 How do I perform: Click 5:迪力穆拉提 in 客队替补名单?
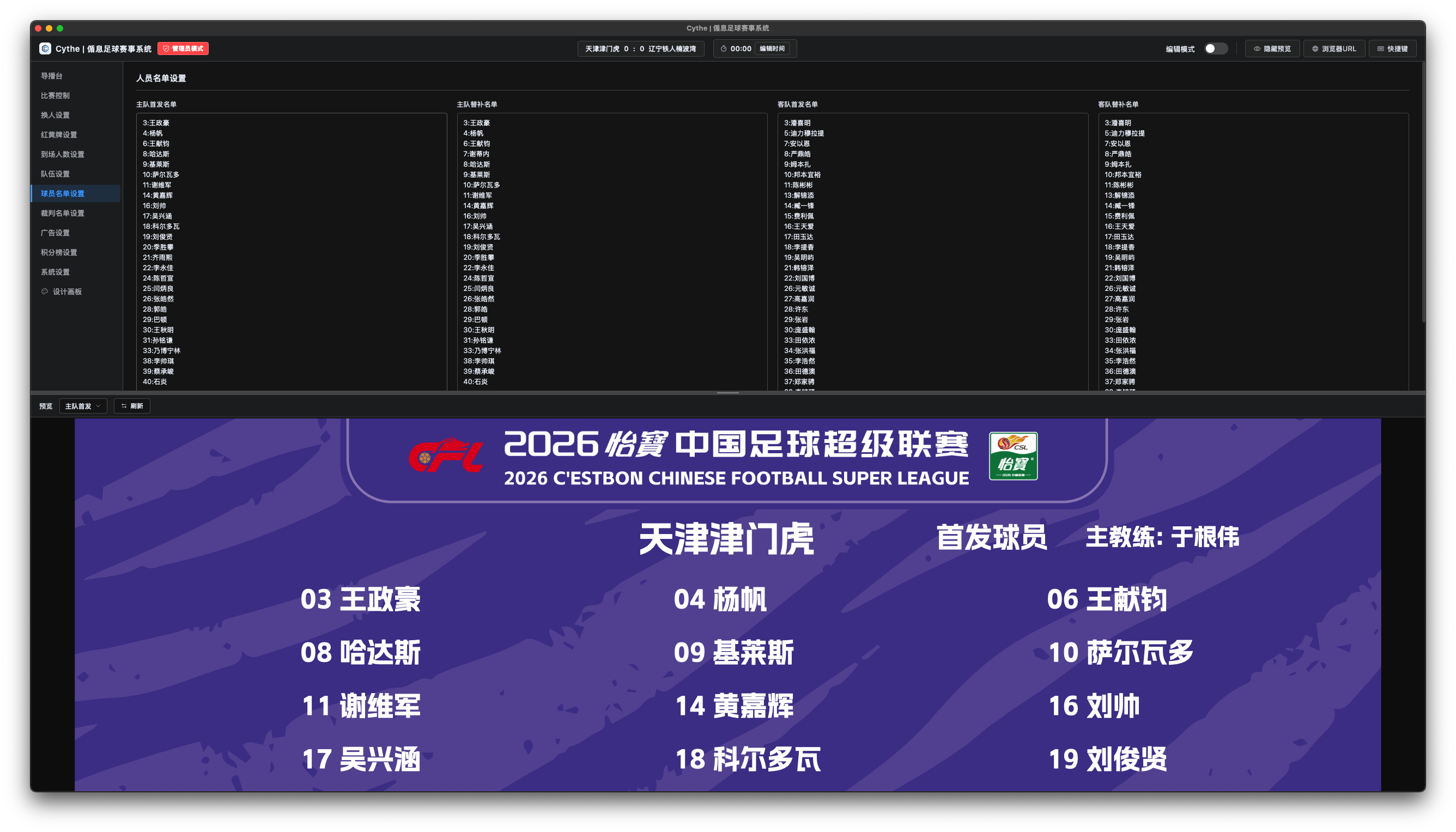click(x=1125, y=133)
